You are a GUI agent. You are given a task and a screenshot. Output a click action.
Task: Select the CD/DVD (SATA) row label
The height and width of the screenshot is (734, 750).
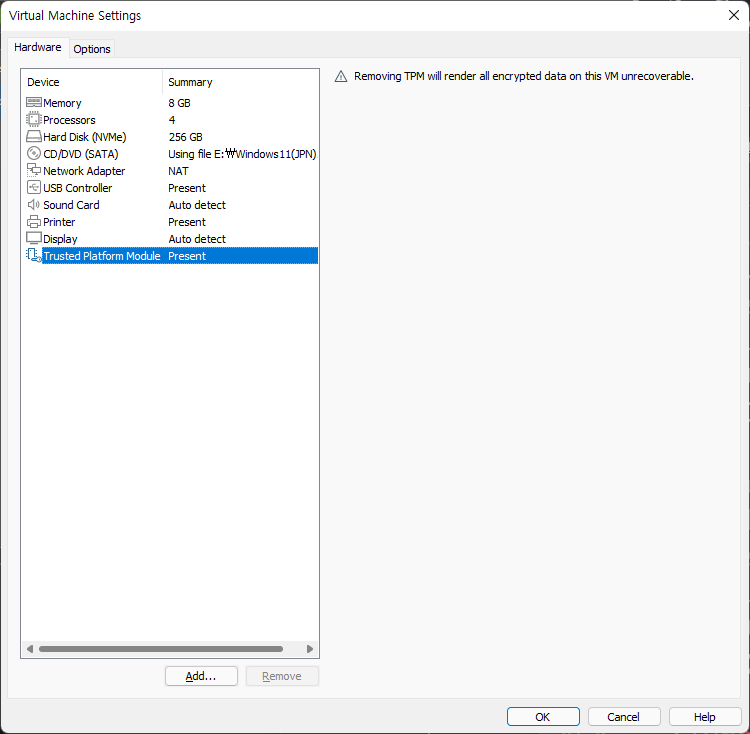pos(81,154)
